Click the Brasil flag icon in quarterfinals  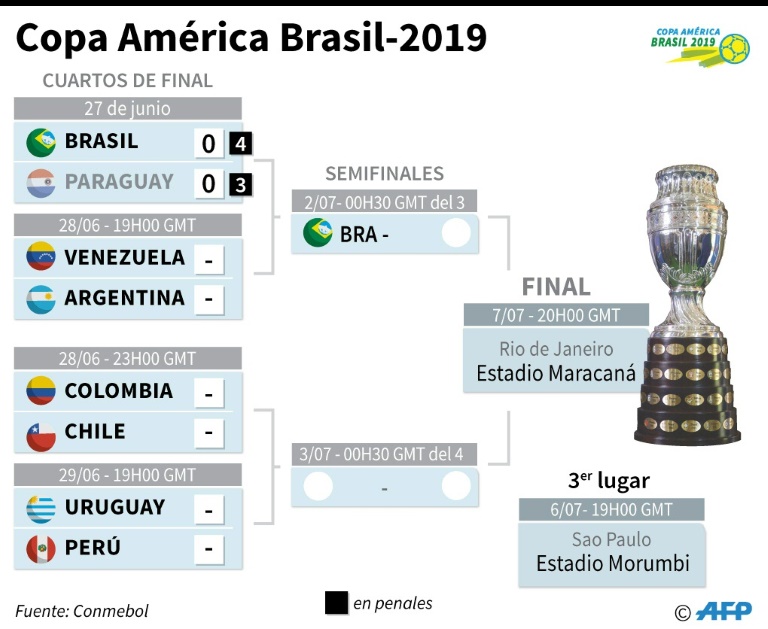click(x=41, y=143)
